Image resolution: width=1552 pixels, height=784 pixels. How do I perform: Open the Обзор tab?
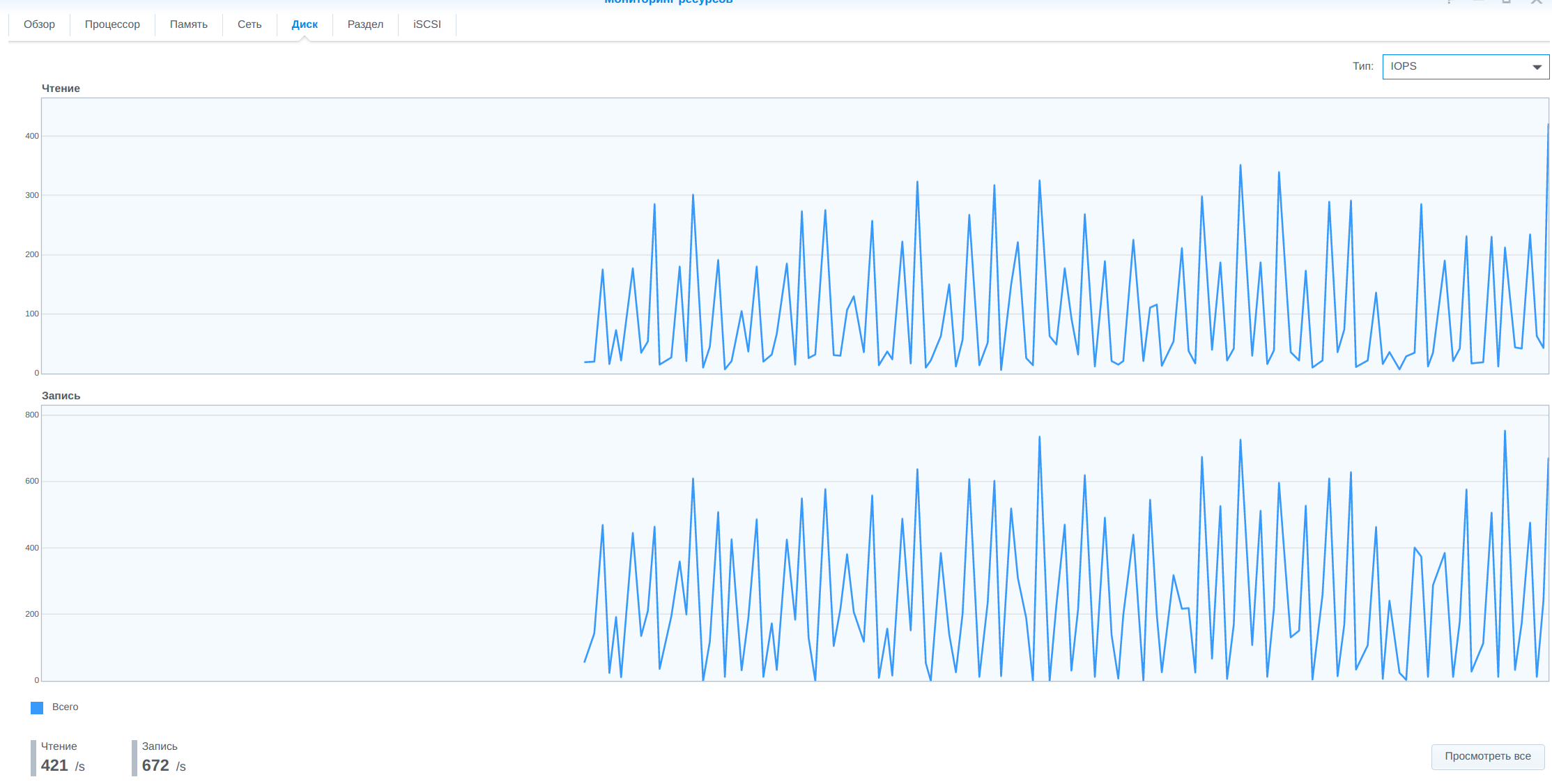coord(39,24)
